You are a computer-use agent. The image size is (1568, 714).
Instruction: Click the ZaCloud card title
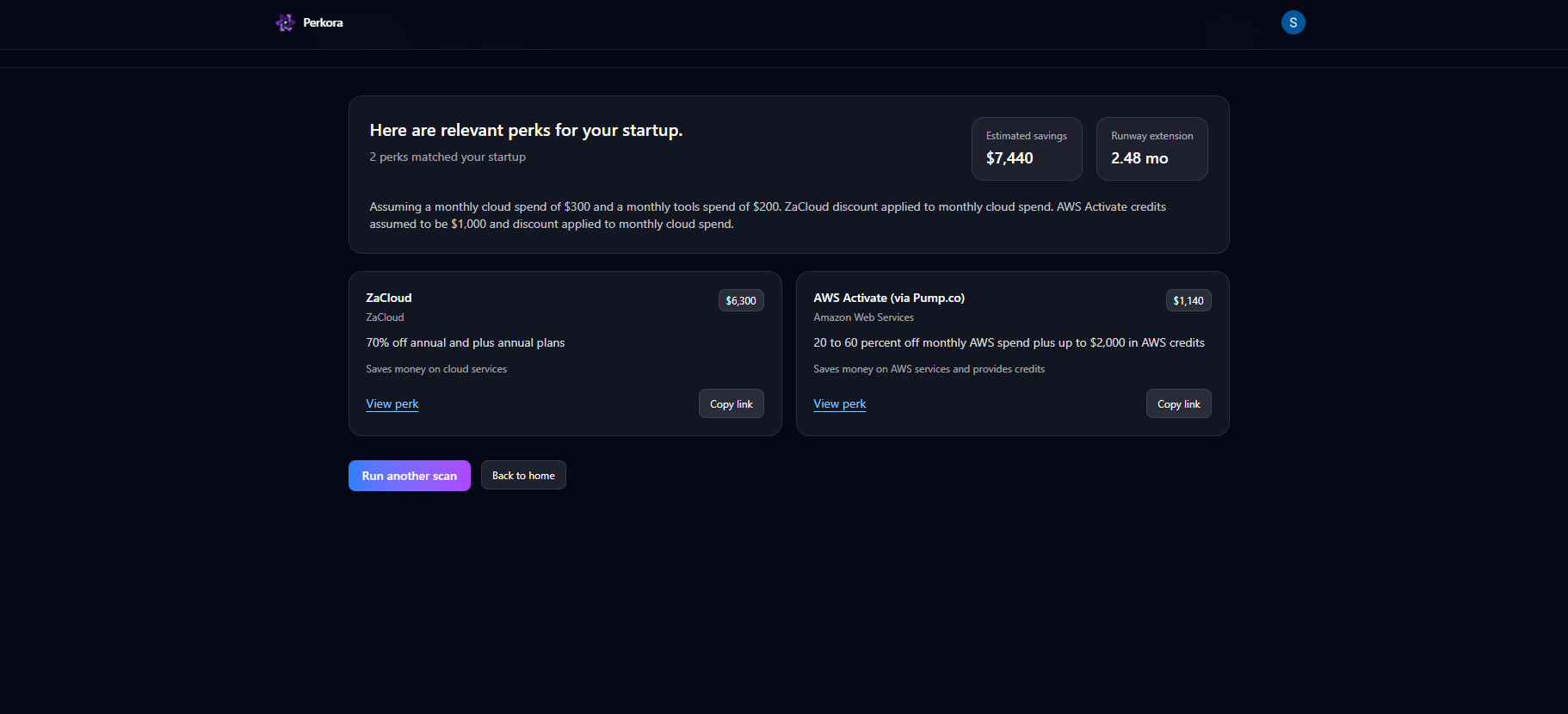389,298
